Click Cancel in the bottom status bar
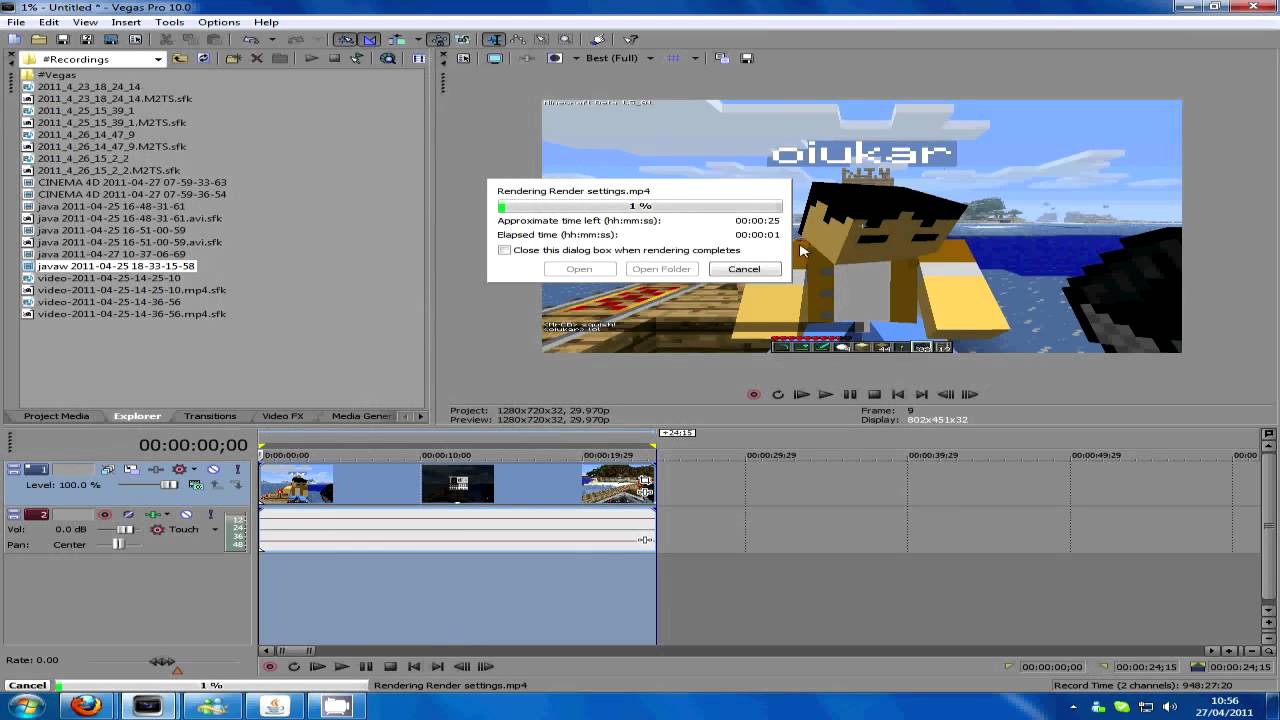 coord(27,685)
